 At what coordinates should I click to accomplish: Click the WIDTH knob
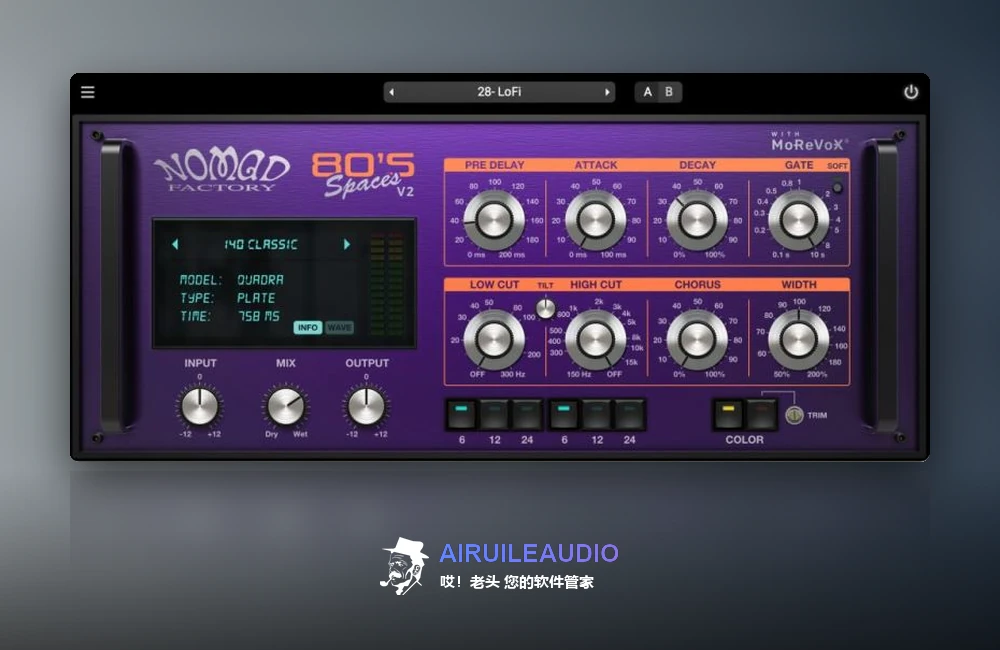pos(798,339)
